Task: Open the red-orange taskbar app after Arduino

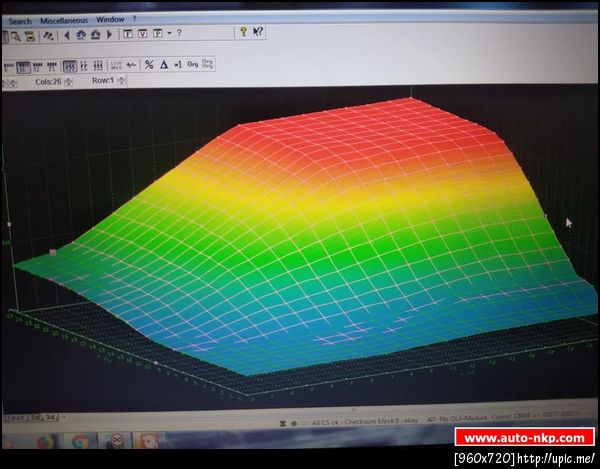Action: (148, 440)
